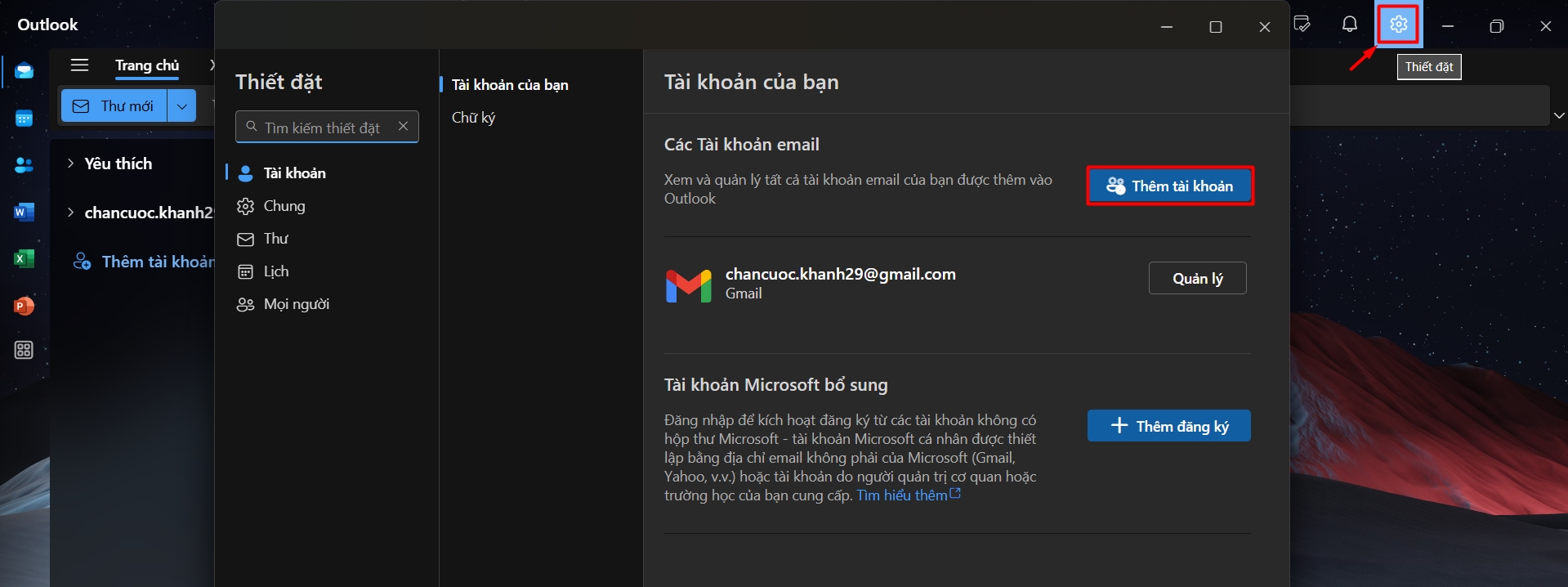Launch Excel from the left rail

point(24,259)
